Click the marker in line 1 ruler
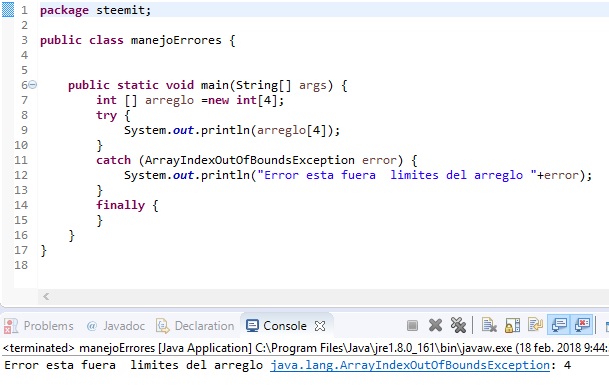This screenshot has height=388, width=609. click(8, 9)
